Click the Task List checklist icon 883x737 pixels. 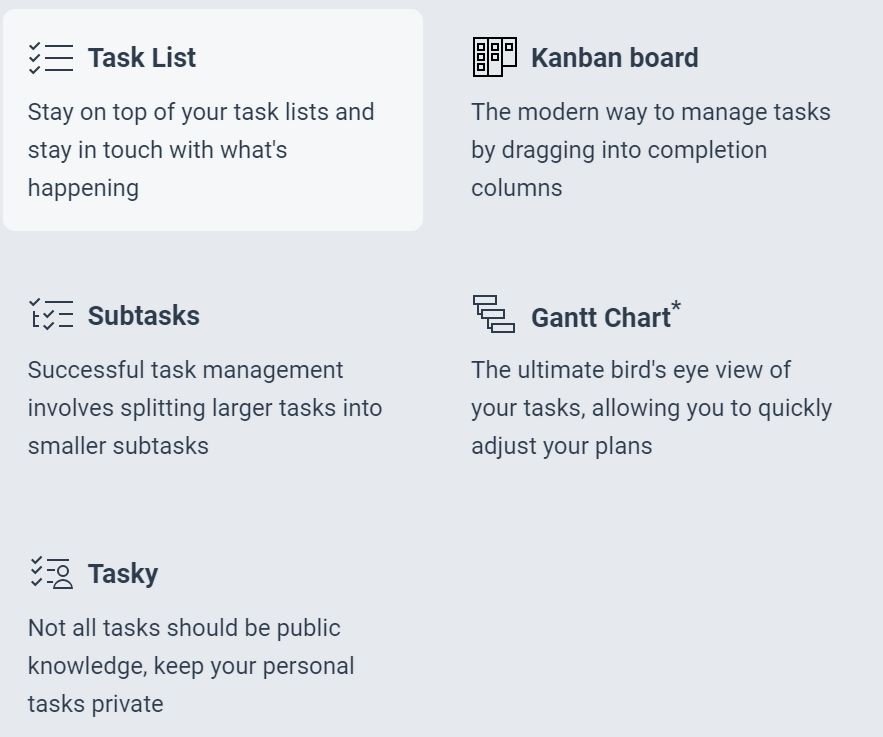click(51, 58)
